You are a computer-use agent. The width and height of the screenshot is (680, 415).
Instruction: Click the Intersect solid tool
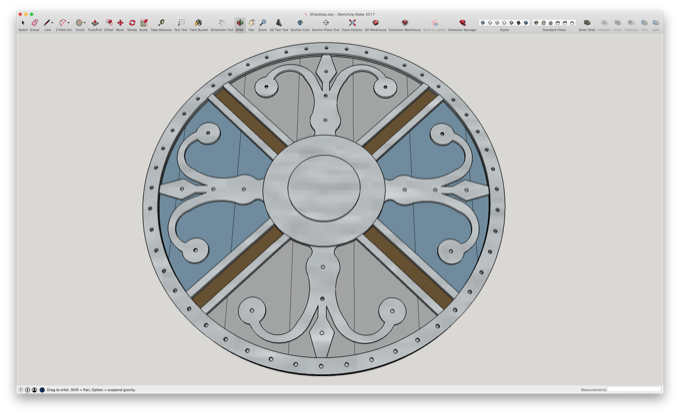604,23
